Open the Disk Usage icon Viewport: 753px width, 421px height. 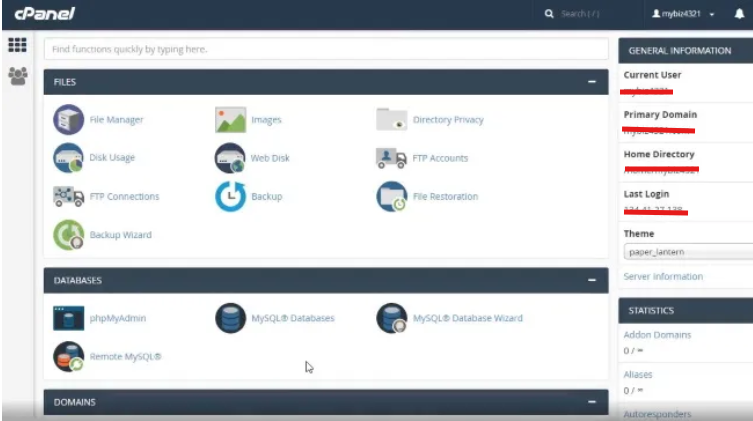(68, 157)
